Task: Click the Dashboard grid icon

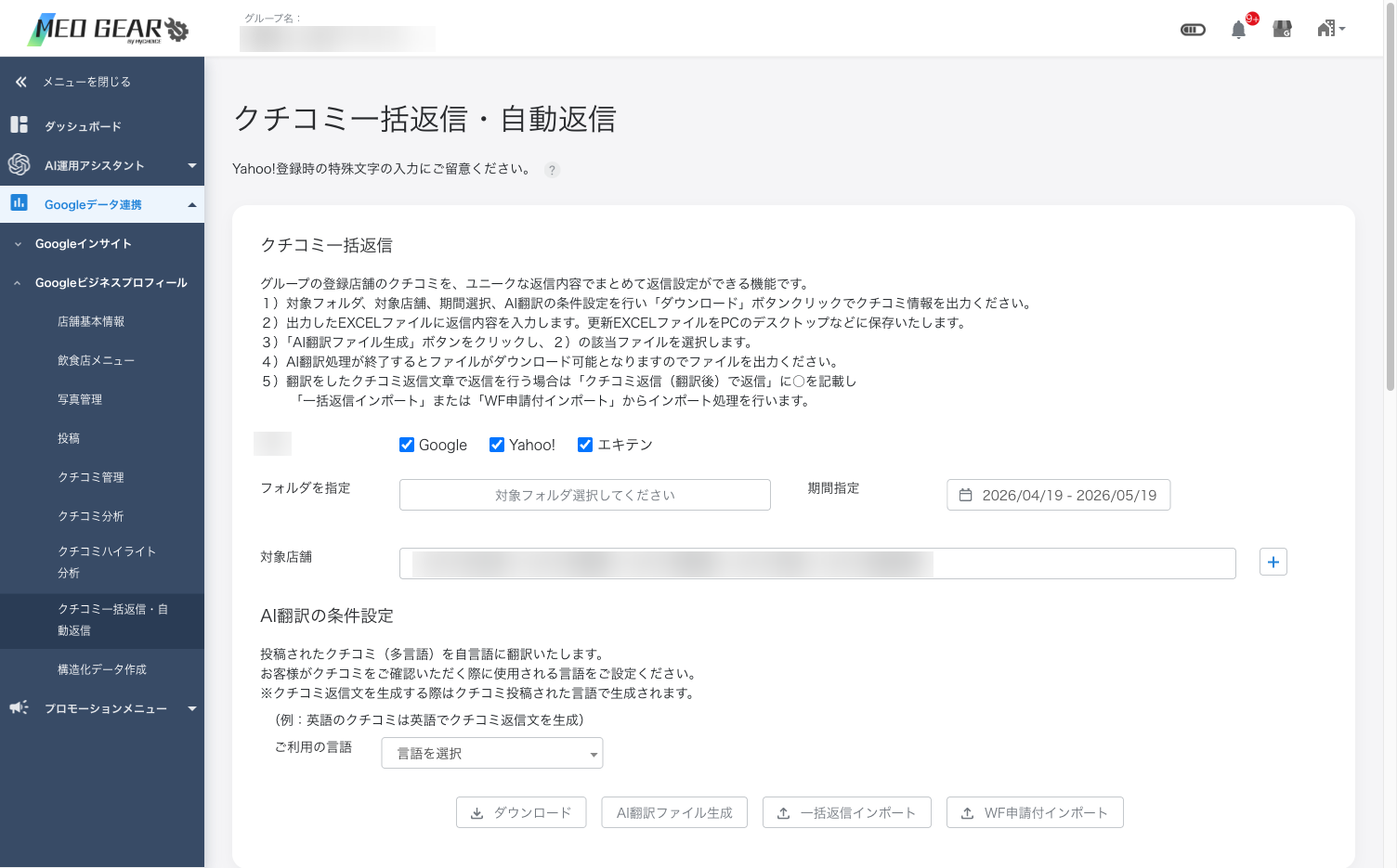Action: point(19,124)
